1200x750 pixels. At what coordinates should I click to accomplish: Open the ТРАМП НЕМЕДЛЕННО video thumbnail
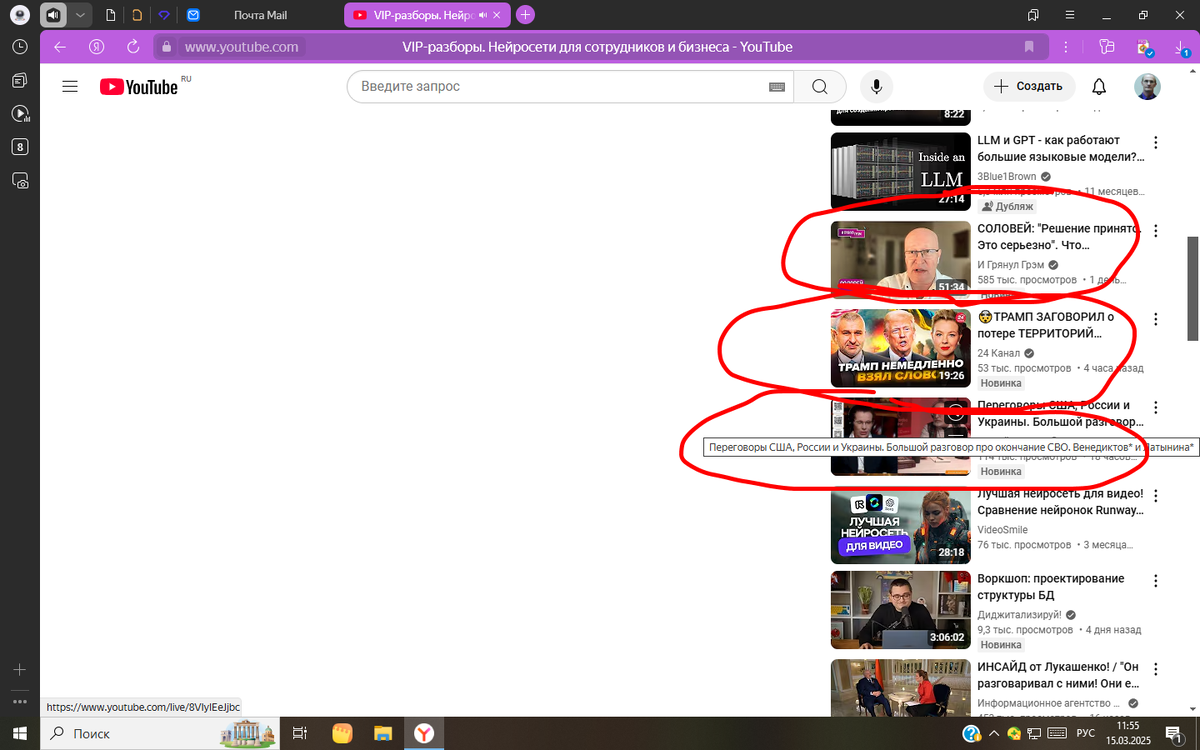click(900, 348)
